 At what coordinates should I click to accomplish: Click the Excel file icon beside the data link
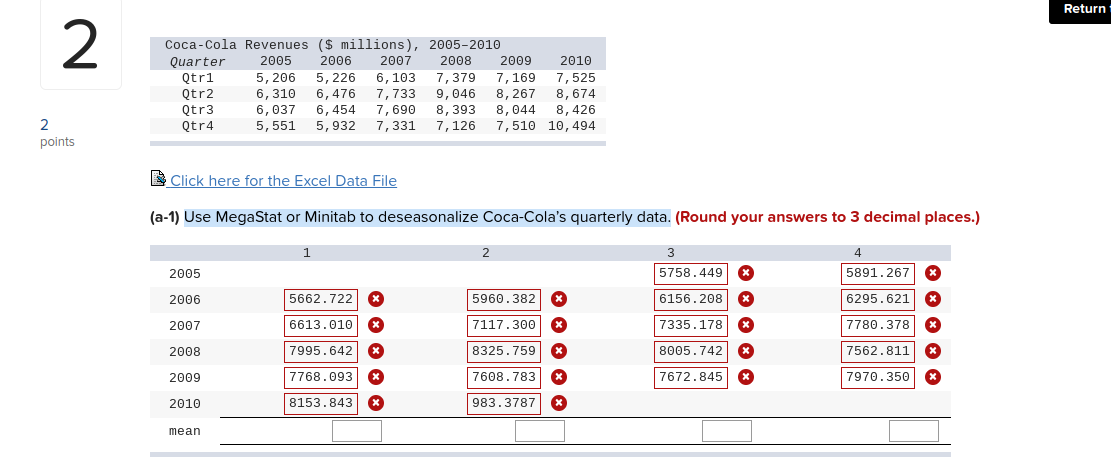pos(157,180)
